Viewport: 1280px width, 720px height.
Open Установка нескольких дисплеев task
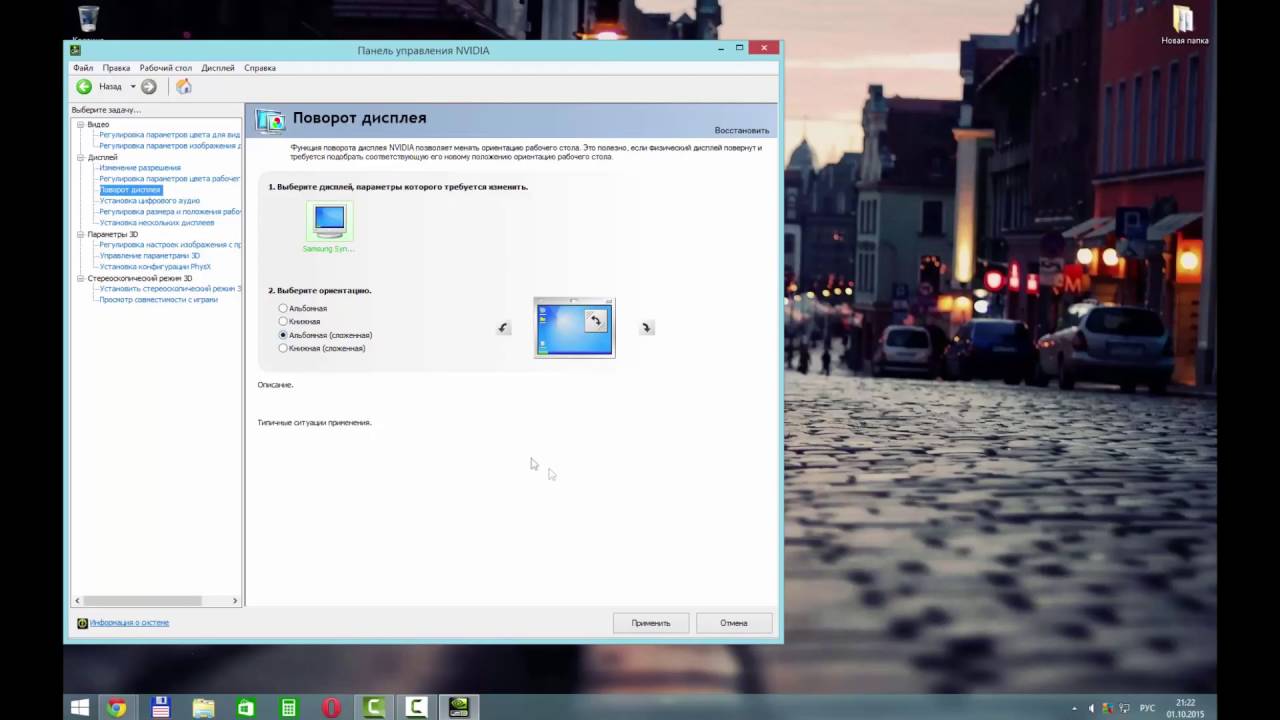point(157,223)
